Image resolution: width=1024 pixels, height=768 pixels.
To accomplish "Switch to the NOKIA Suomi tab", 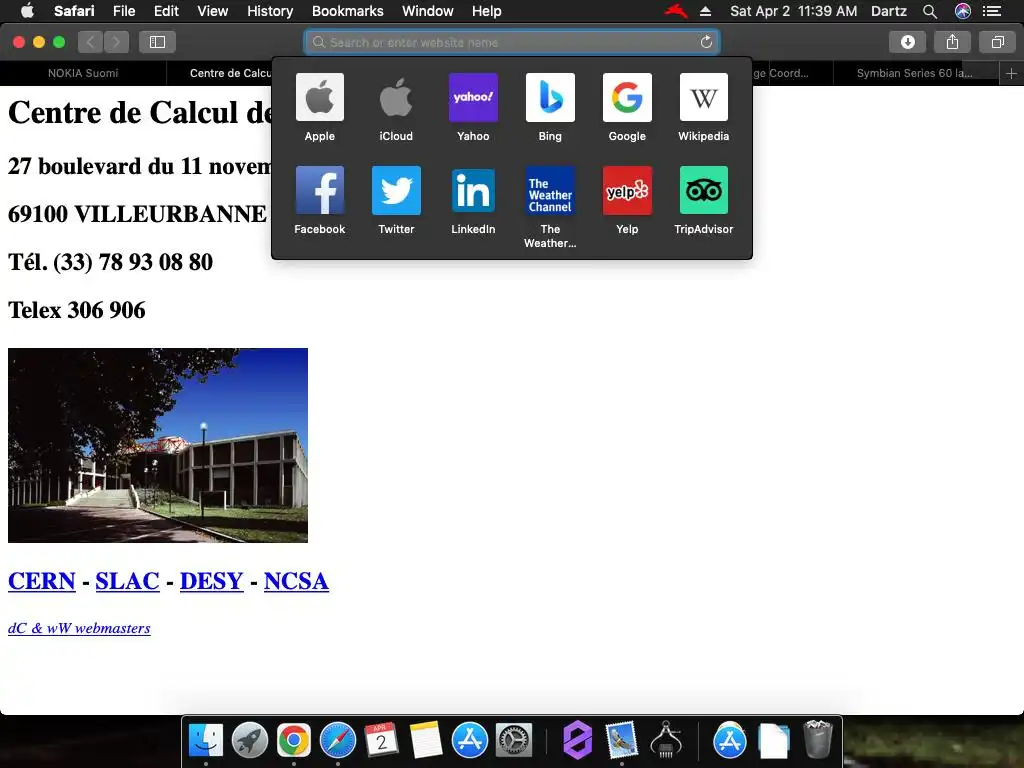I will click(x=83, y=73).
